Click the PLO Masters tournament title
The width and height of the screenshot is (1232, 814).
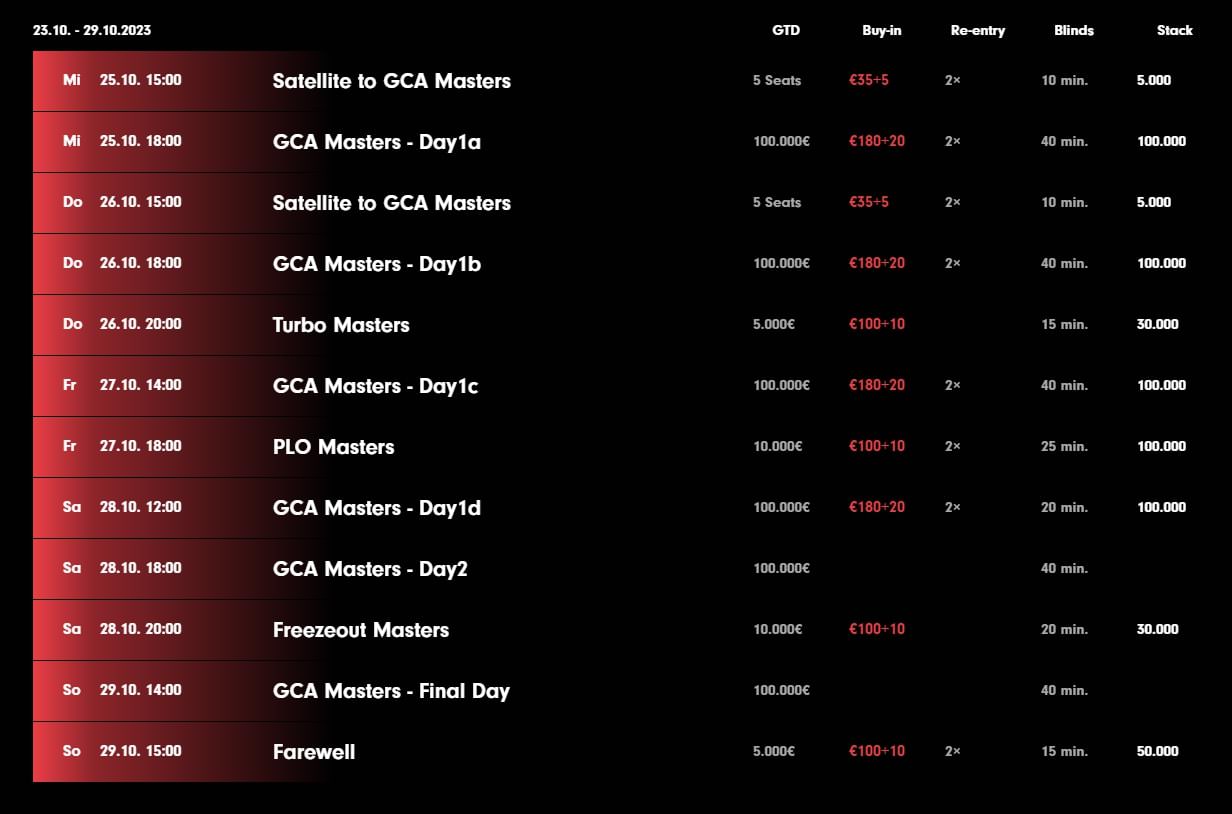[333, 447]
